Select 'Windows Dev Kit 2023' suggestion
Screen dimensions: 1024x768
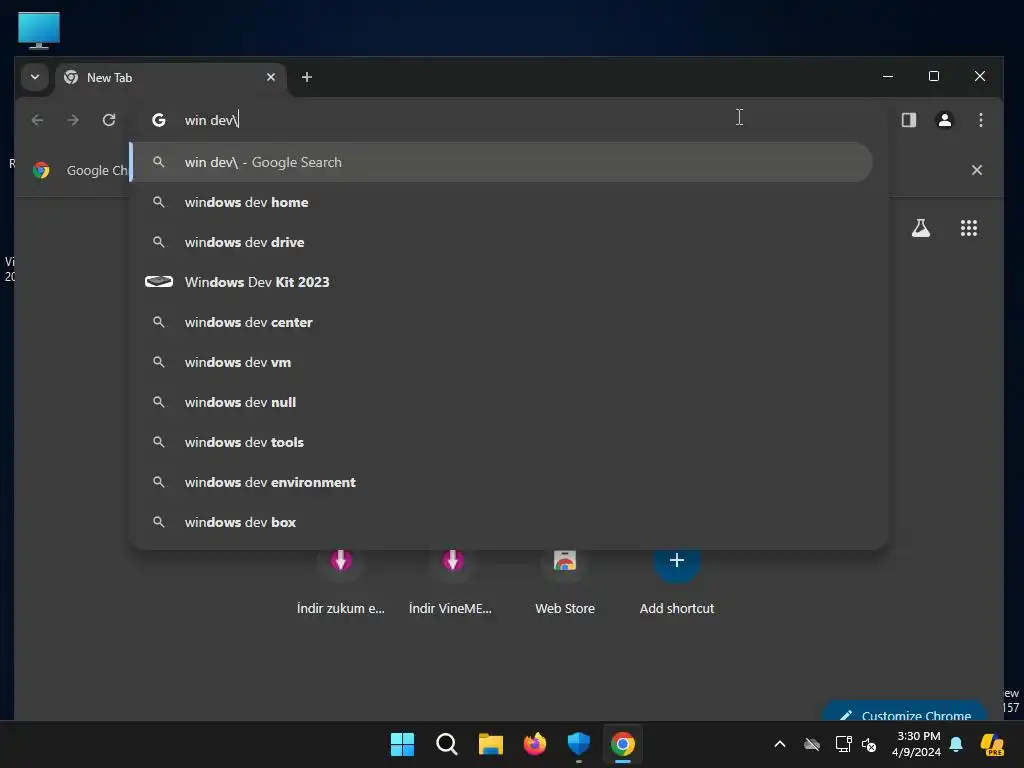tap(501, 282)
